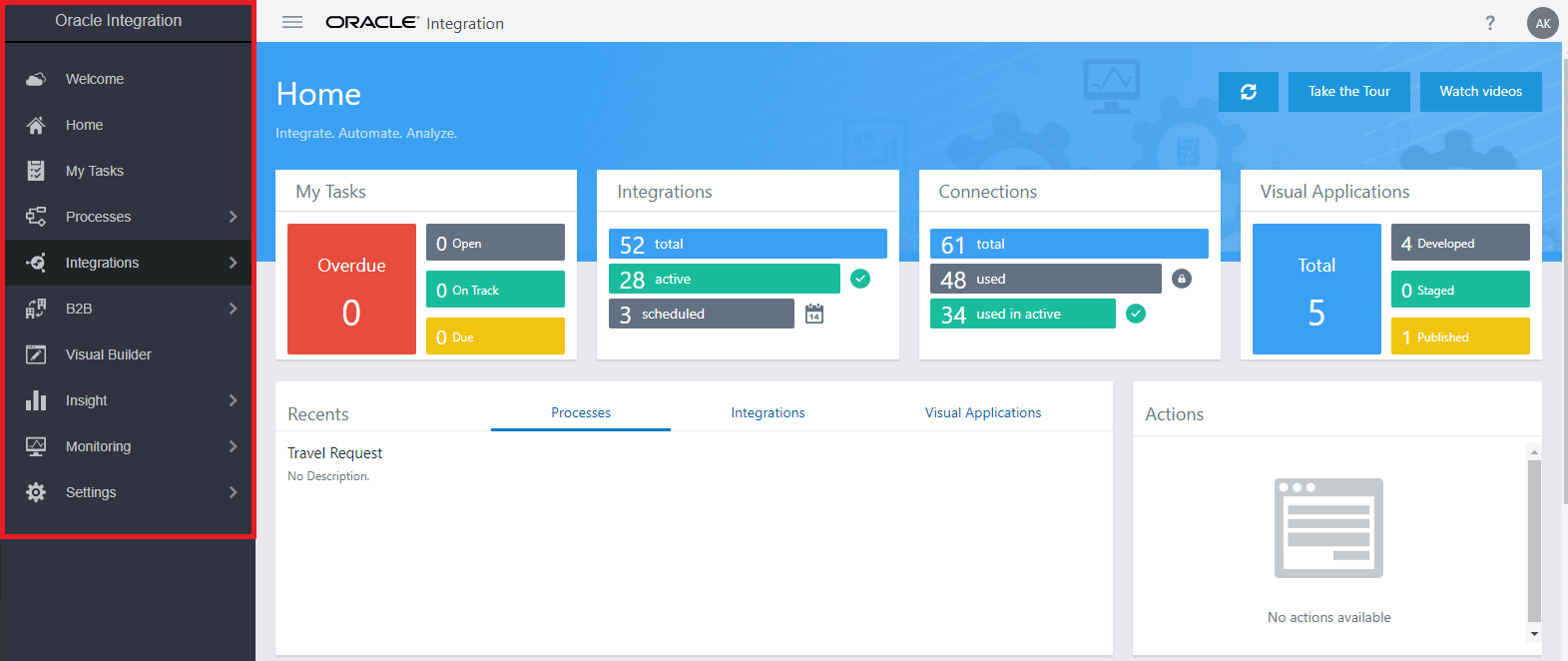This screenshot has height=661, width=1568.
Task: Click the B2B icon in sidebar
Action: [36, 309]
